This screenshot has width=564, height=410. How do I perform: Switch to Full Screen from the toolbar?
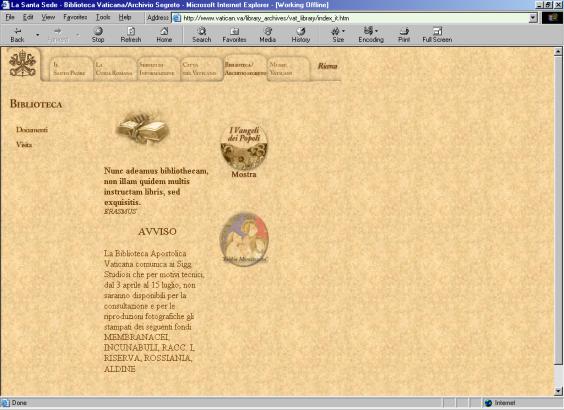(x=437, y=35)
